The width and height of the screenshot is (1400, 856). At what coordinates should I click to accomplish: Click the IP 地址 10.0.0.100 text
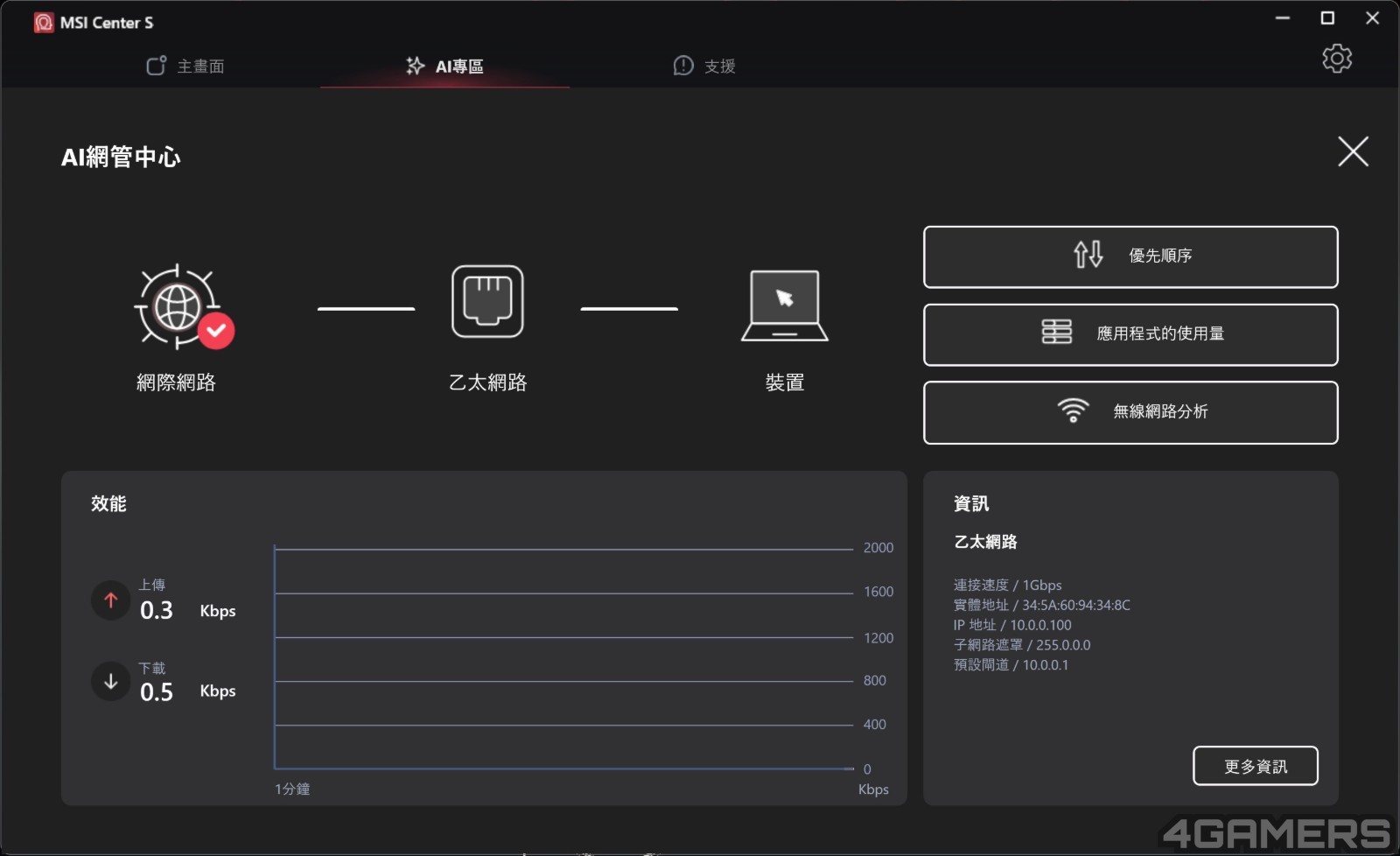(1011, 625)
